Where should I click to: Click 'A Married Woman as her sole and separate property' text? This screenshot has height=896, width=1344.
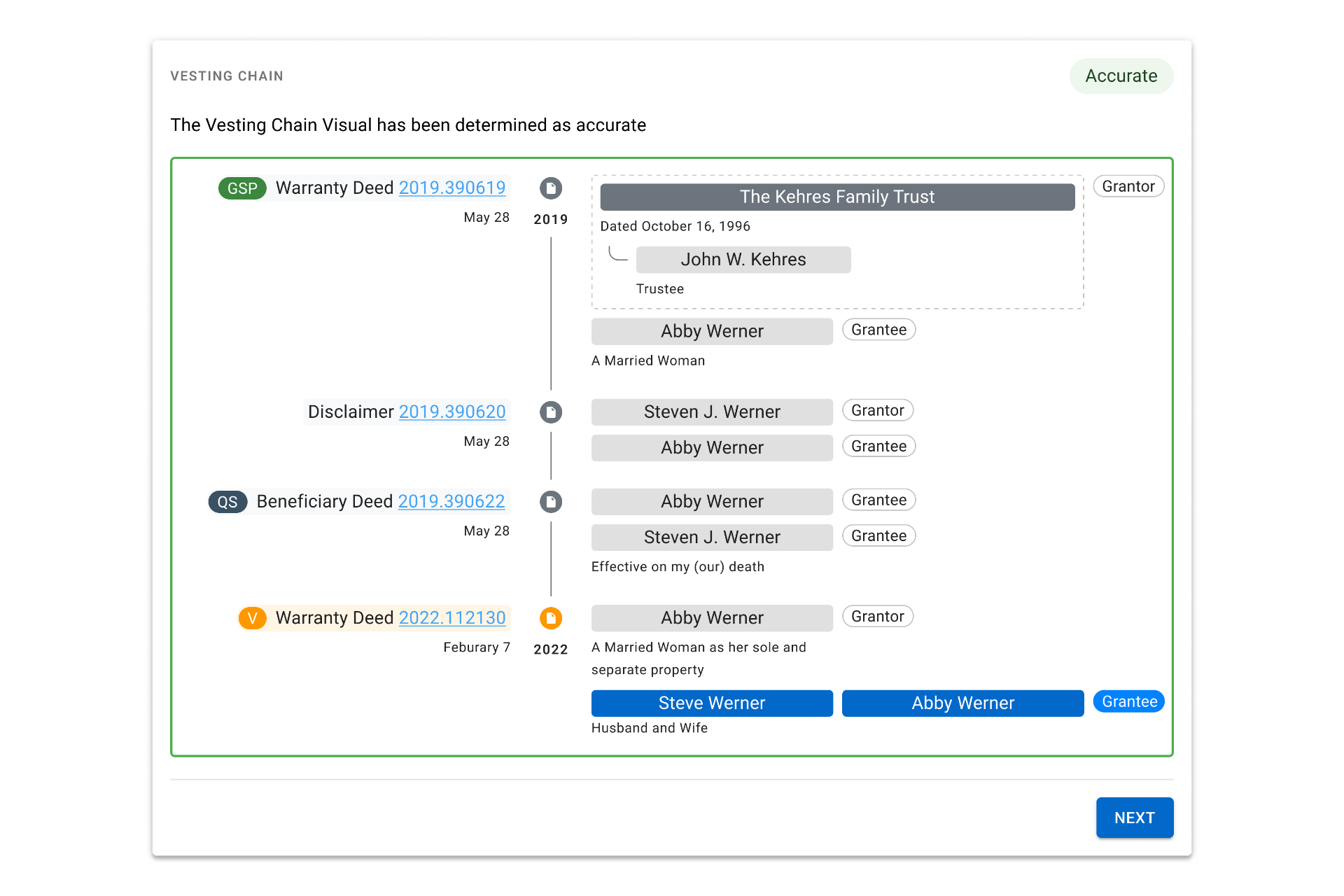pos(699,659)
